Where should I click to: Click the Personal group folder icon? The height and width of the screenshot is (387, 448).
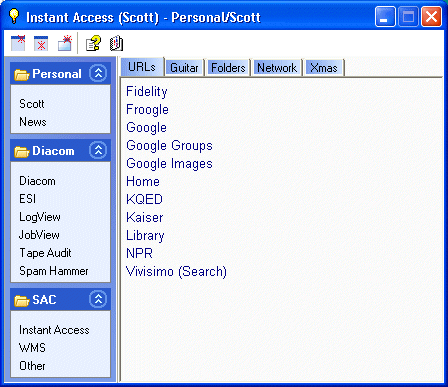point(22,74)
